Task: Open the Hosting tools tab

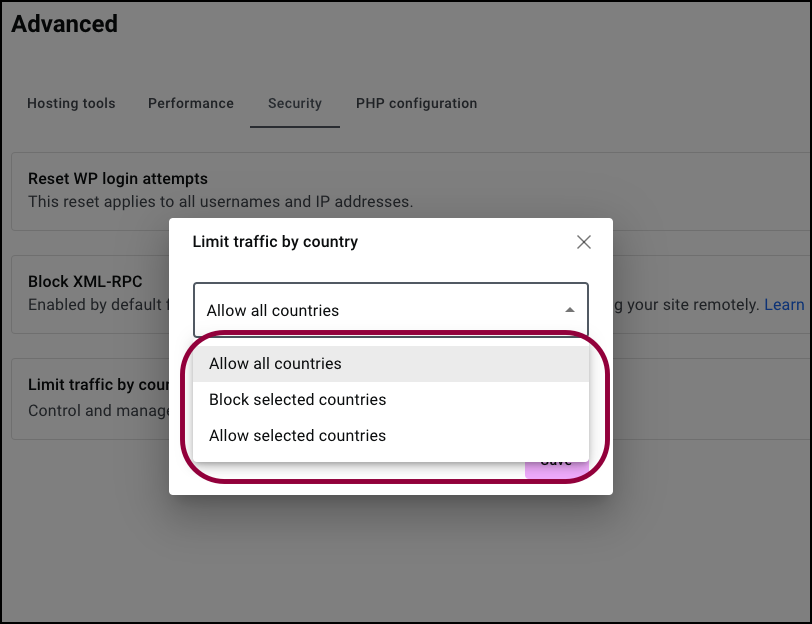Action: tap(71, 104)
